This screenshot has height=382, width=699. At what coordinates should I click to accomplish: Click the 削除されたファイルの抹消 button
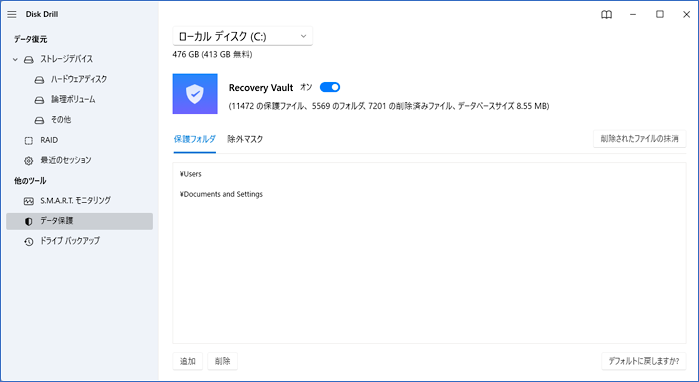(639, 139)
